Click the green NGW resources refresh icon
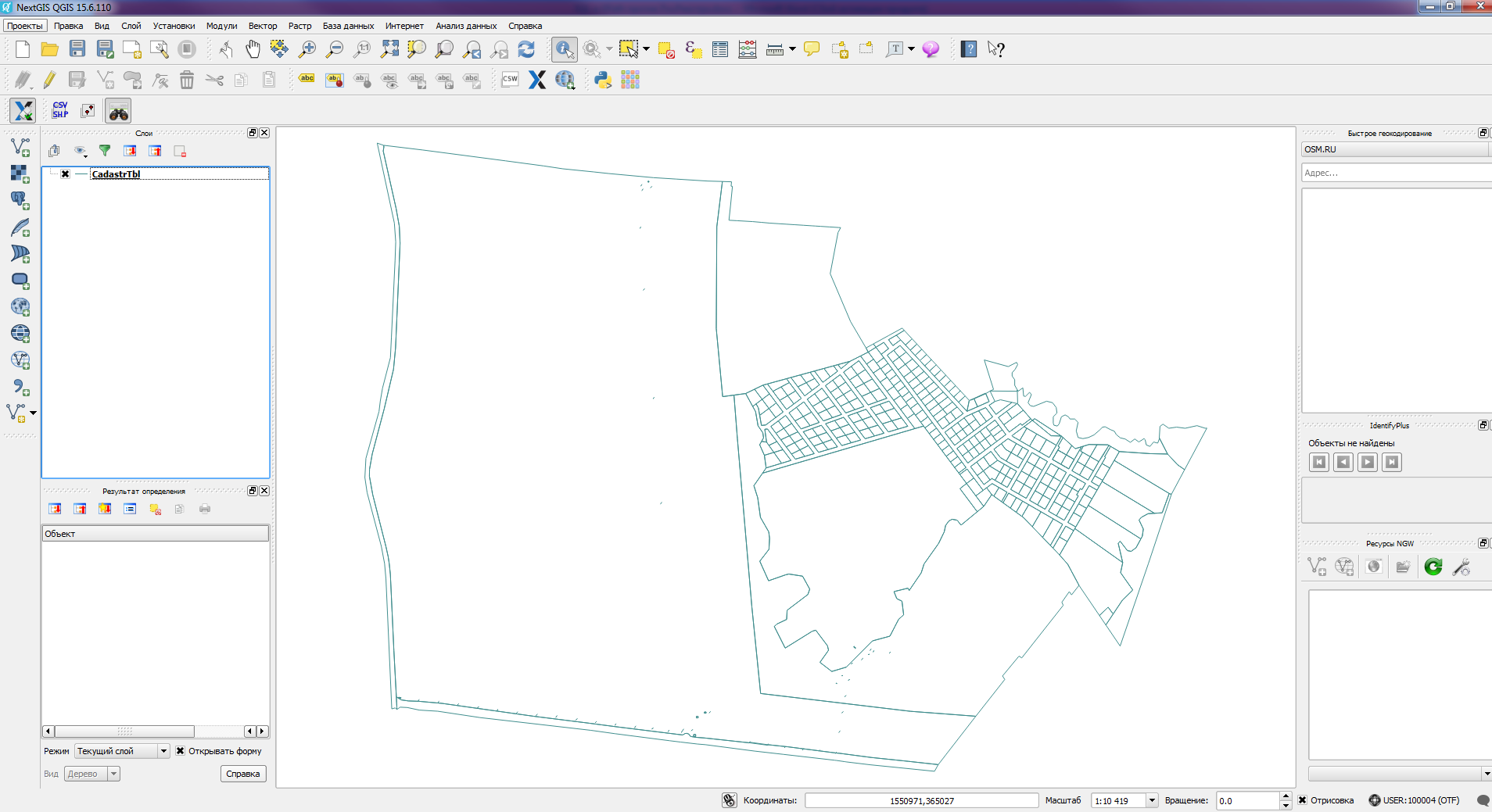The image size is (1492, 812). [1433, 567]
